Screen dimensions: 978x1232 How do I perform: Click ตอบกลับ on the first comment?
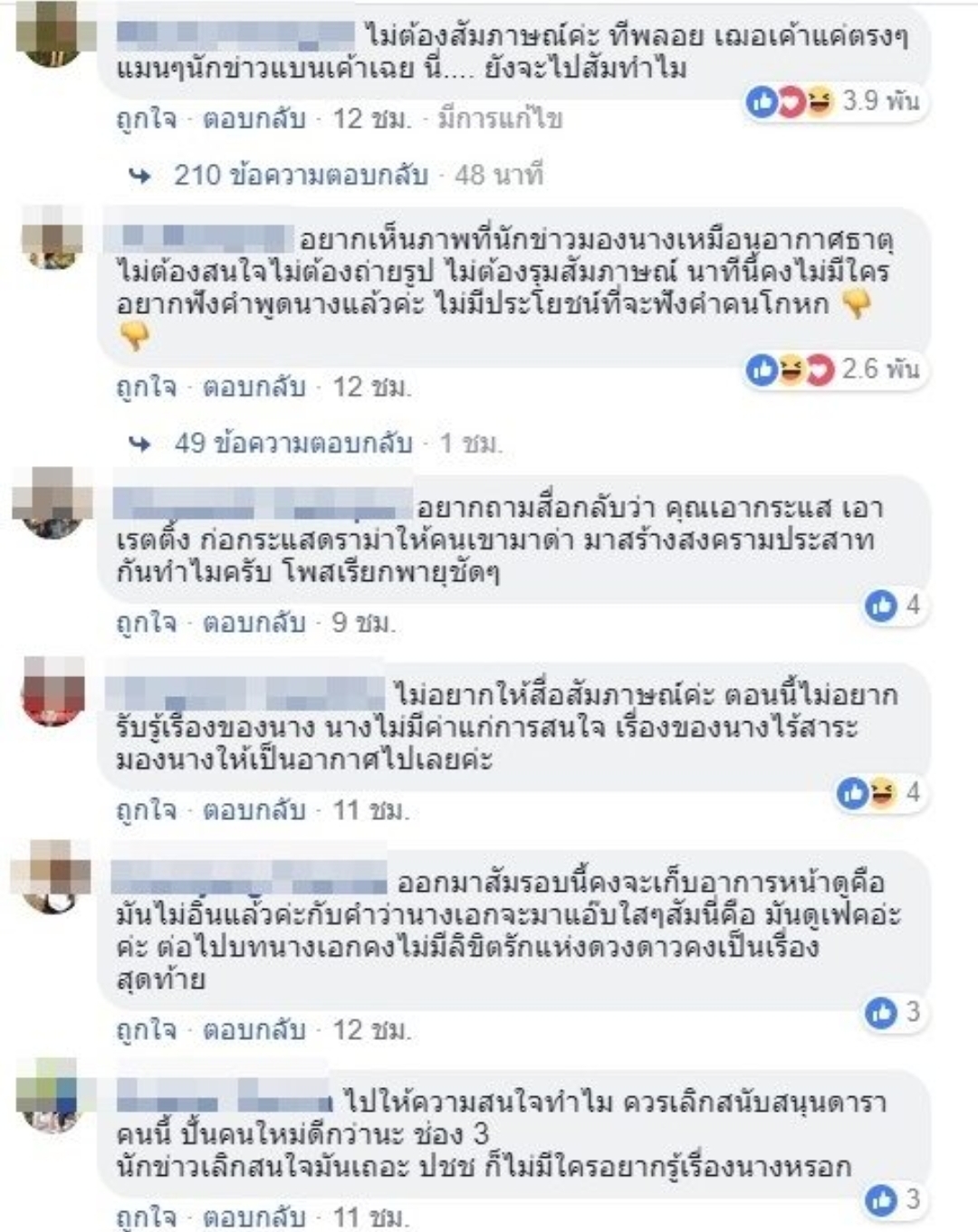[x=254, y=119]
